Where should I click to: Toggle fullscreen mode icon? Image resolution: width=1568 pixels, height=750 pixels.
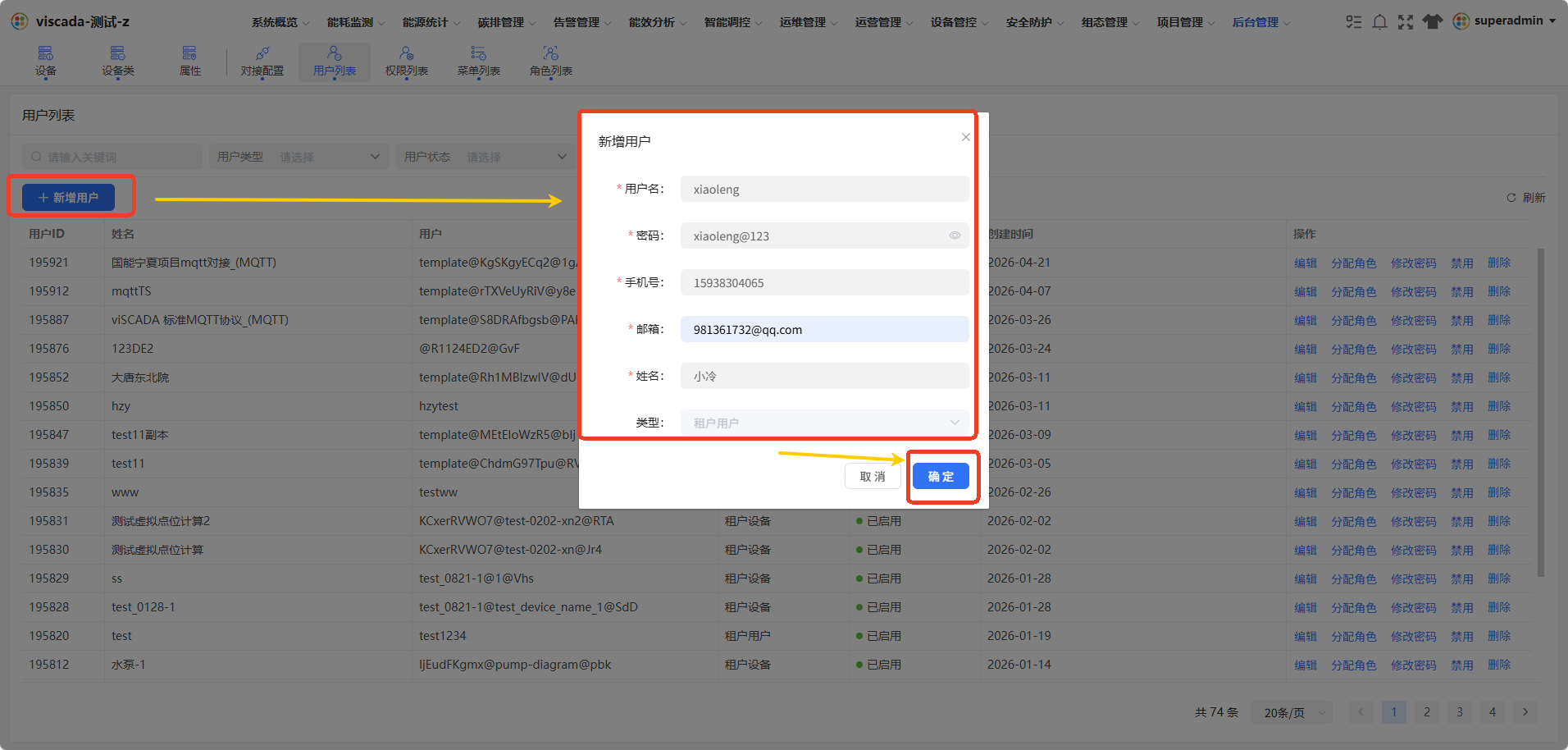point(1406,21)
